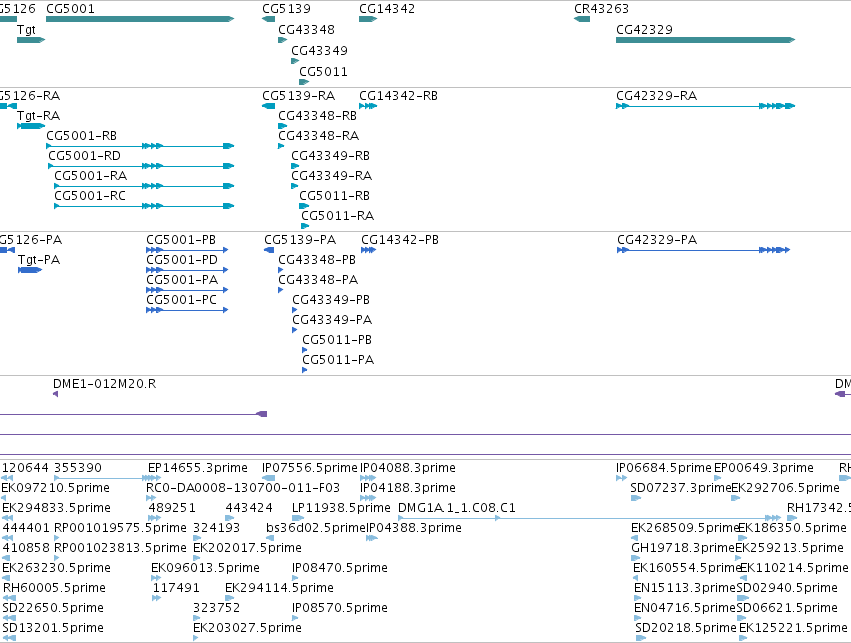851x643 pixels.
Task: Select protein CG5001-PD
Action: coord(187,270)
